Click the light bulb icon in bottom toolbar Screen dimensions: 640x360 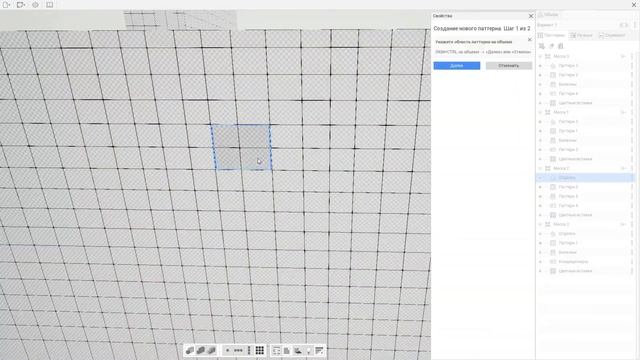309,351
